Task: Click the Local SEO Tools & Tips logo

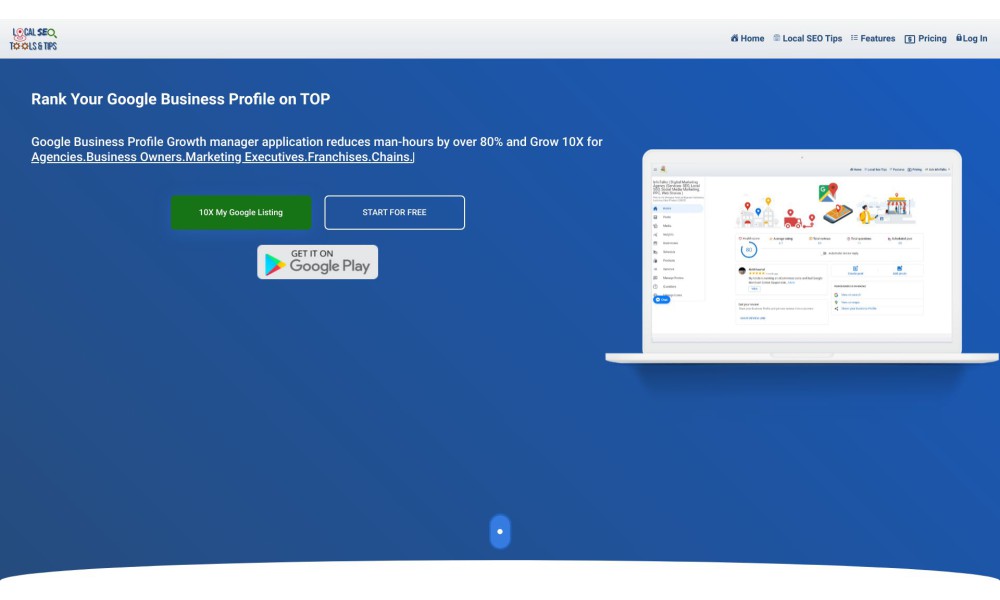Action: point(33,39)
